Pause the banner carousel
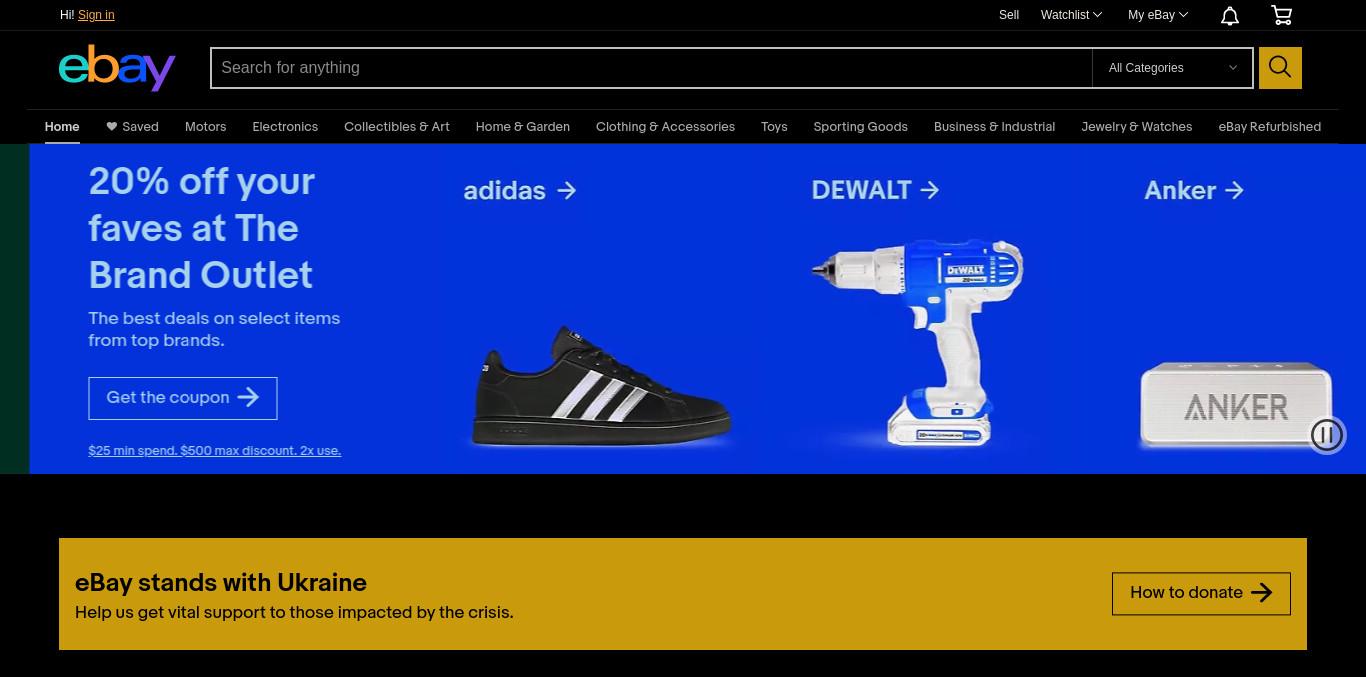1366x677 pixels. (x=1327, y=435)
